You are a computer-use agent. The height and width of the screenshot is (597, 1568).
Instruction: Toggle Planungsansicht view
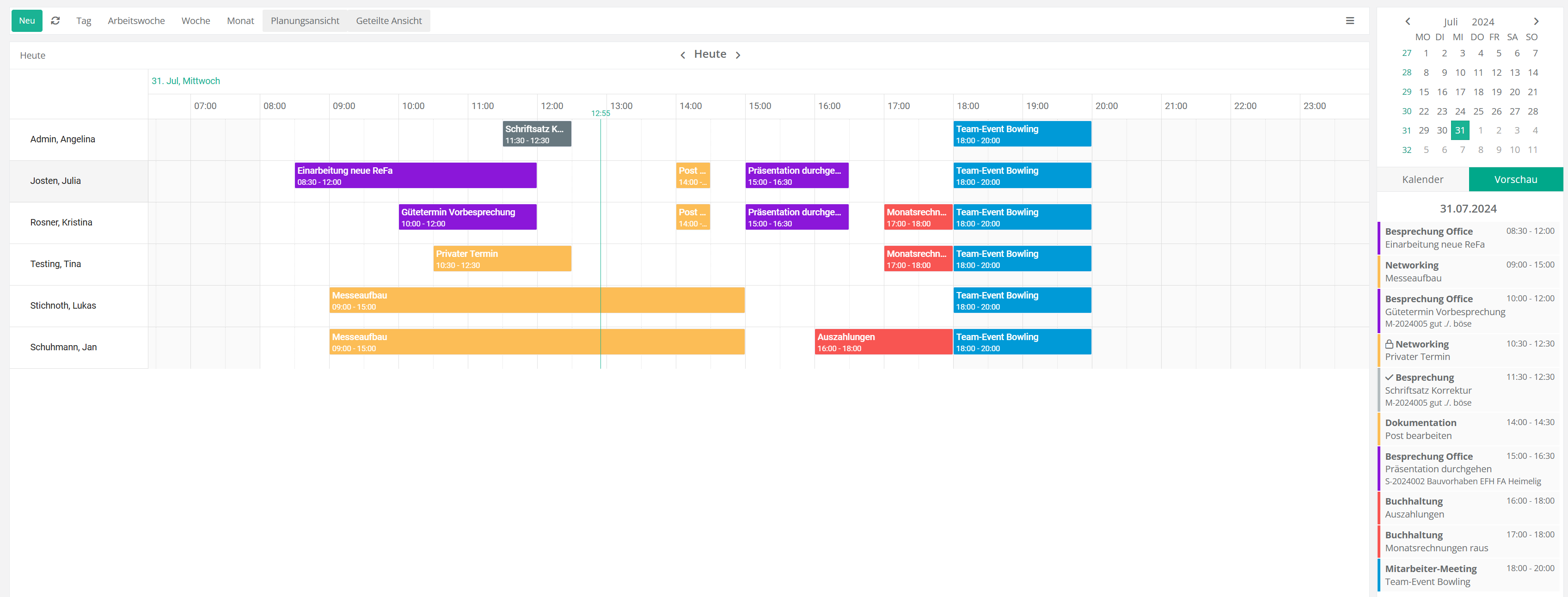[x=304, y=21]
